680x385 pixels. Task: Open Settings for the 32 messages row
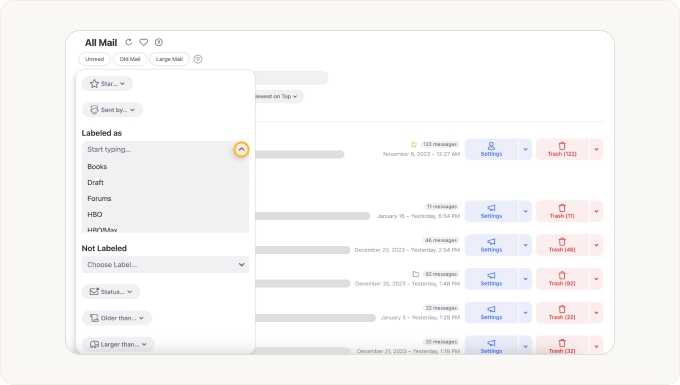[x=491, y=346]
